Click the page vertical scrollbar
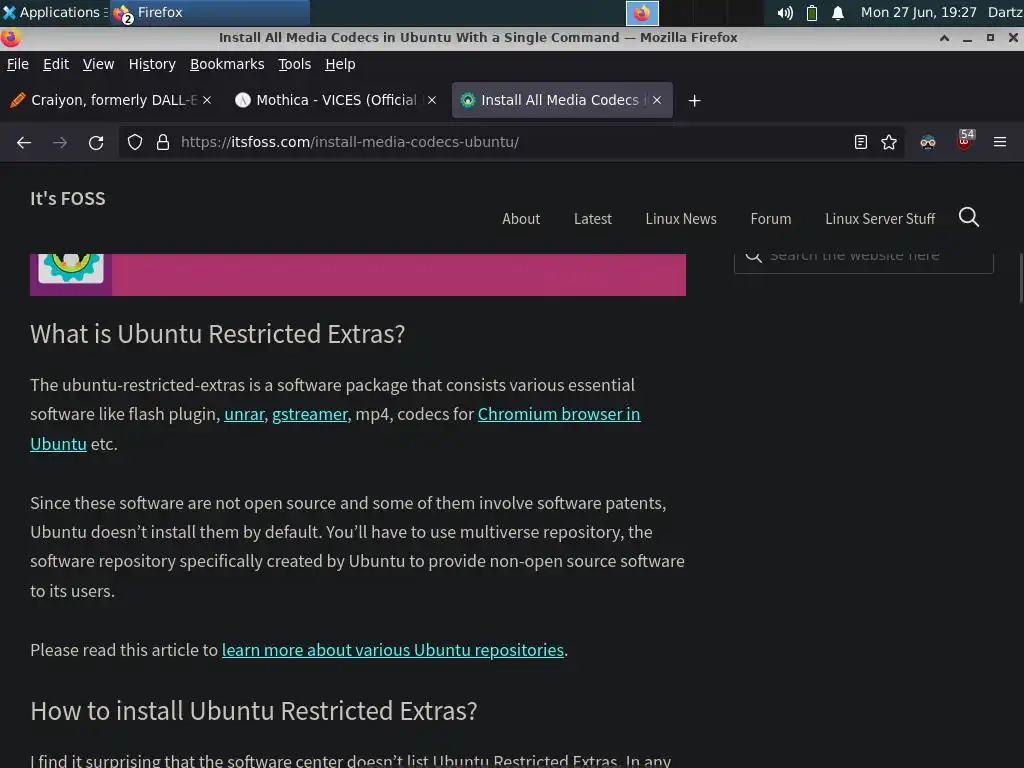This screenshot has height=768, width=1024. [1021, 278]
